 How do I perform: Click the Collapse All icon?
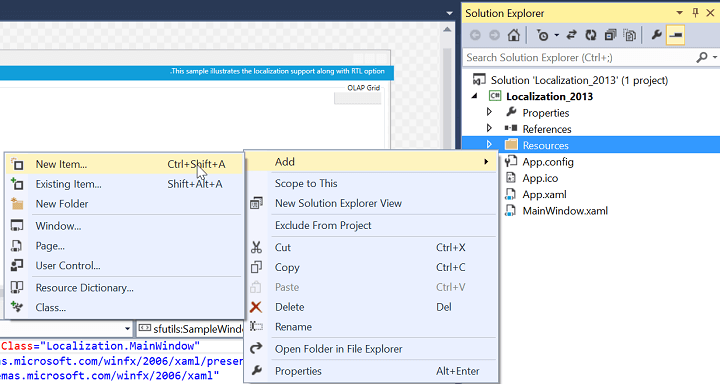click(x=610, y=35)
